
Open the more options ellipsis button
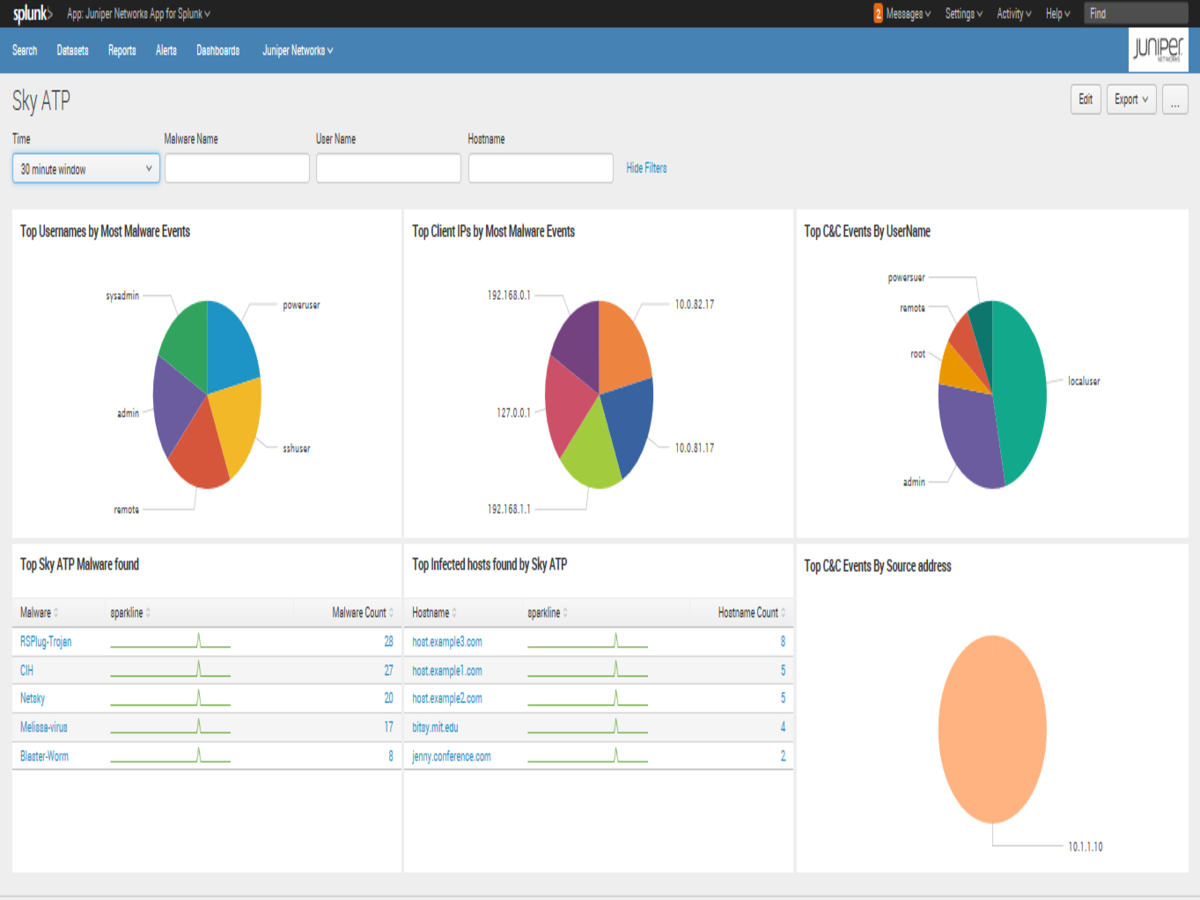[1175, 100]
